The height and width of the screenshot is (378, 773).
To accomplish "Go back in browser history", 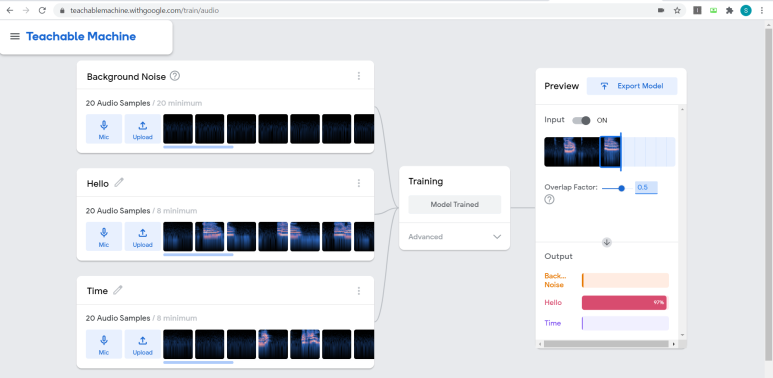I will 10,10.
